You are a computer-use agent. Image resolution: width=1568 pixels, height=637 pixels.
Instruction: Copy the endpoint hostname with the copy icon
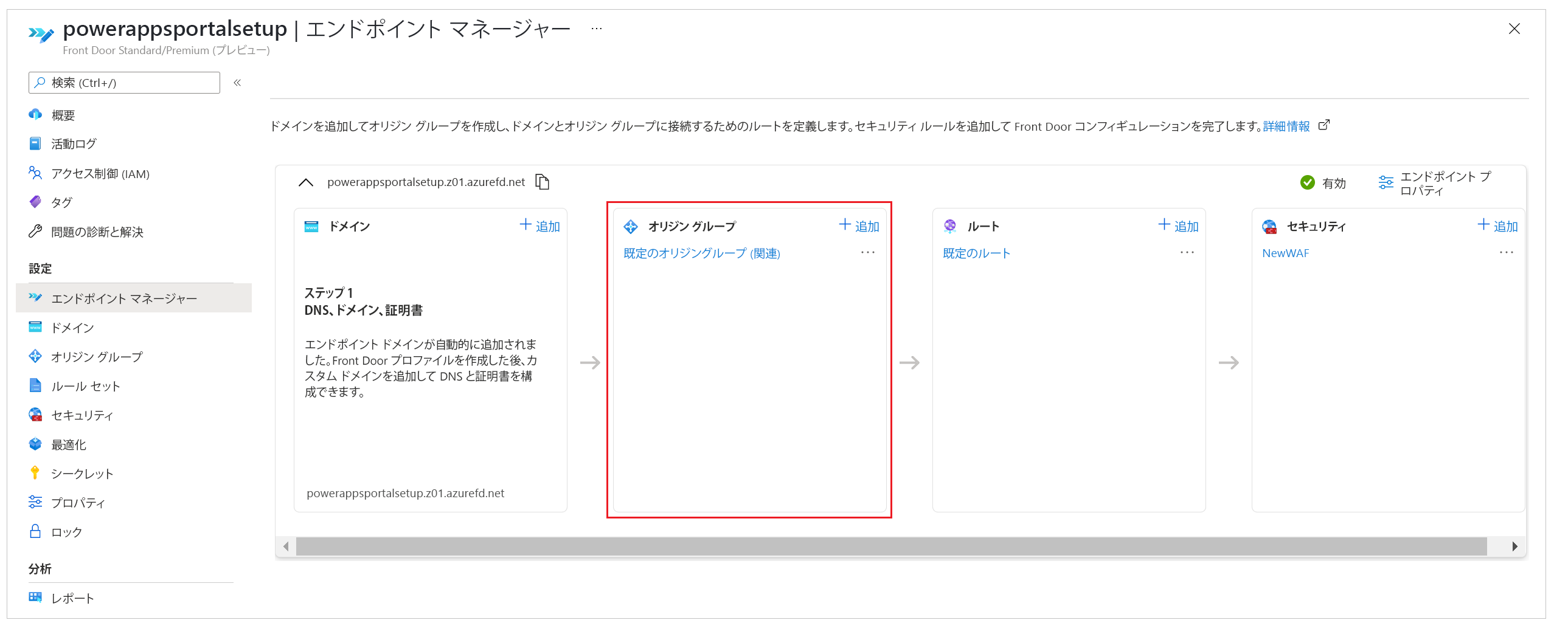point(543,182)
